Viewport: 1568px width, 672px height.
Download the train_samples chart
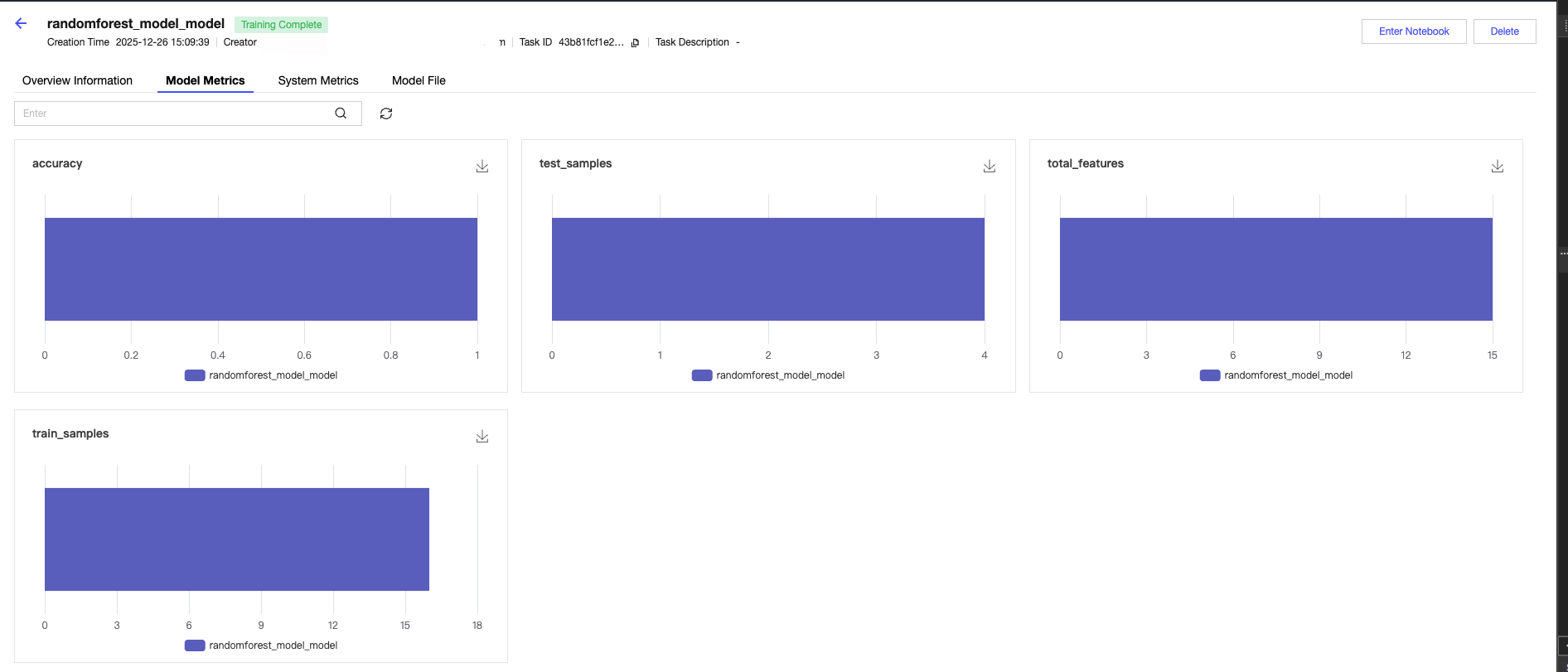482,437
